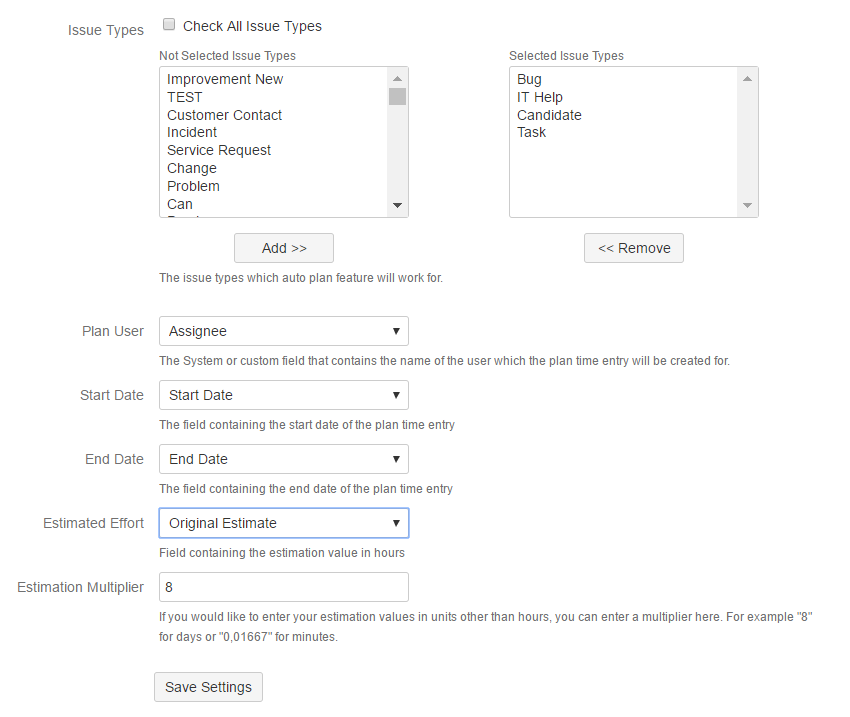Click scroll up arrow in Selected Issue Types
Screen dimensions: 850x717
click(x=747, y=78)
